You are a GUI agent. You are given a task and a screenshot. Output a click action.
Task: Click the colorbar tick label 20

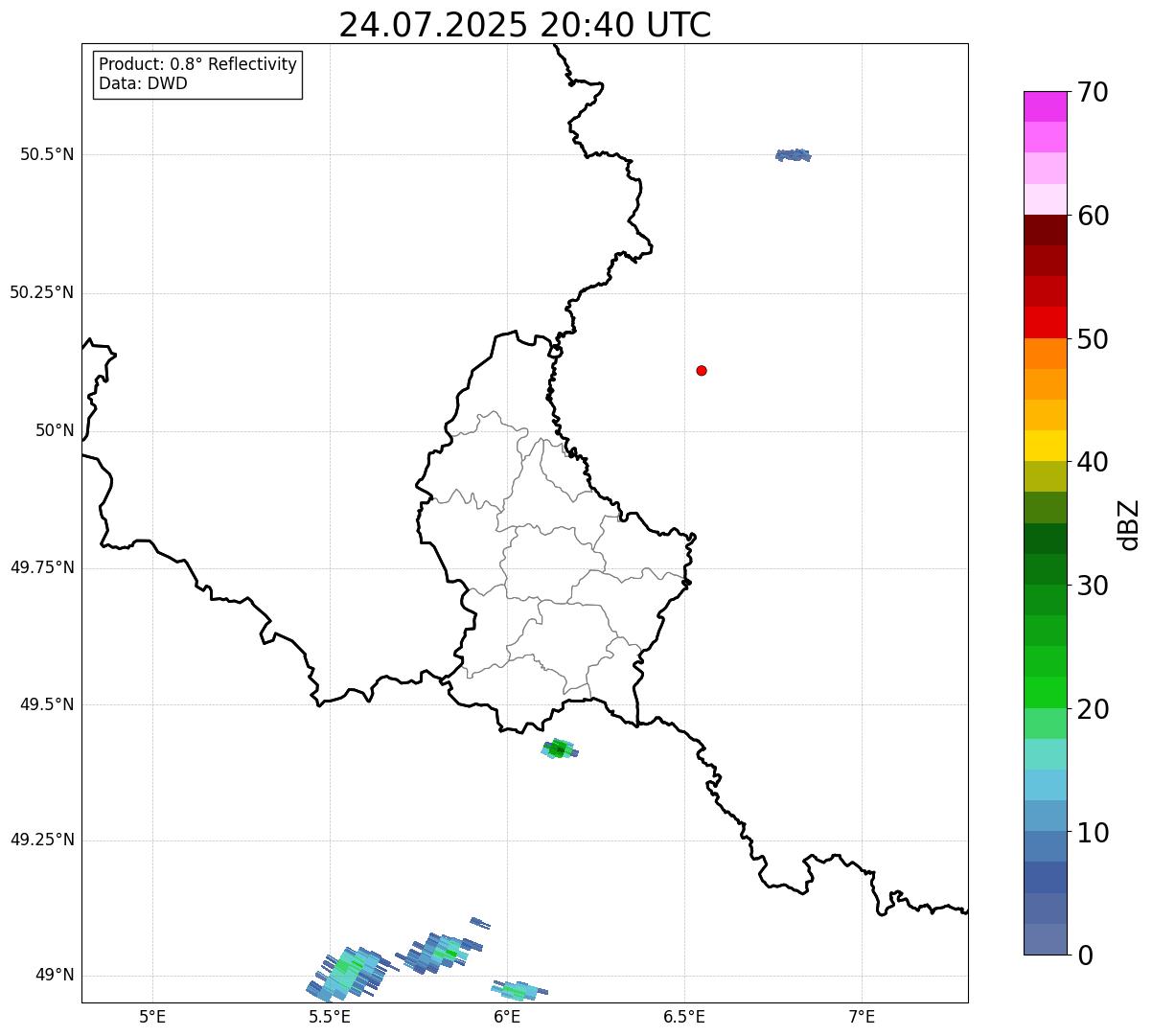coord(1093,709)
